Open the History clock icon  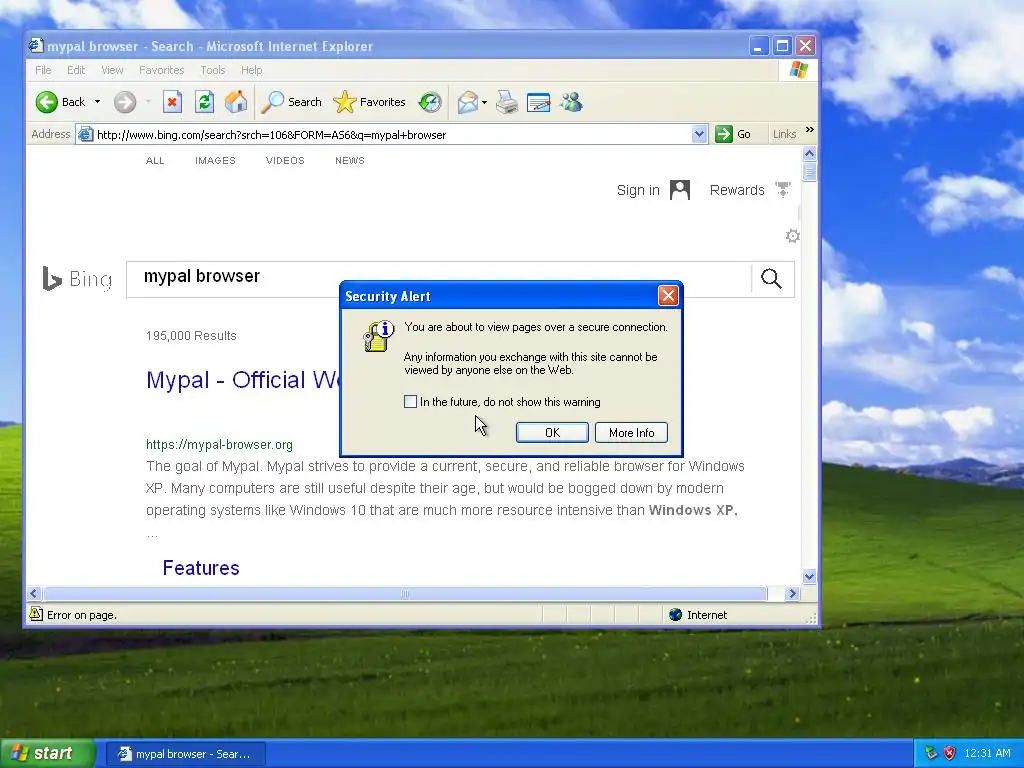430,102
